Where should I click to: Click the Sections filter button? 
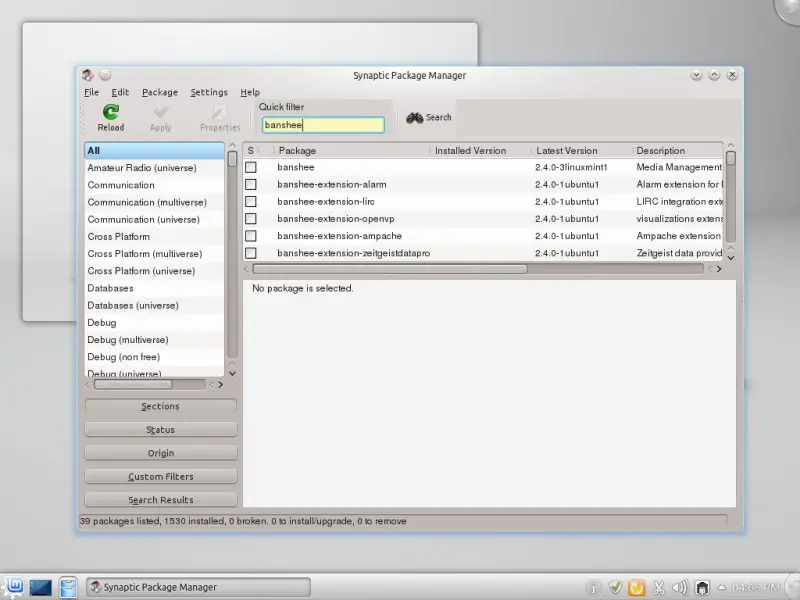(161, 407)
